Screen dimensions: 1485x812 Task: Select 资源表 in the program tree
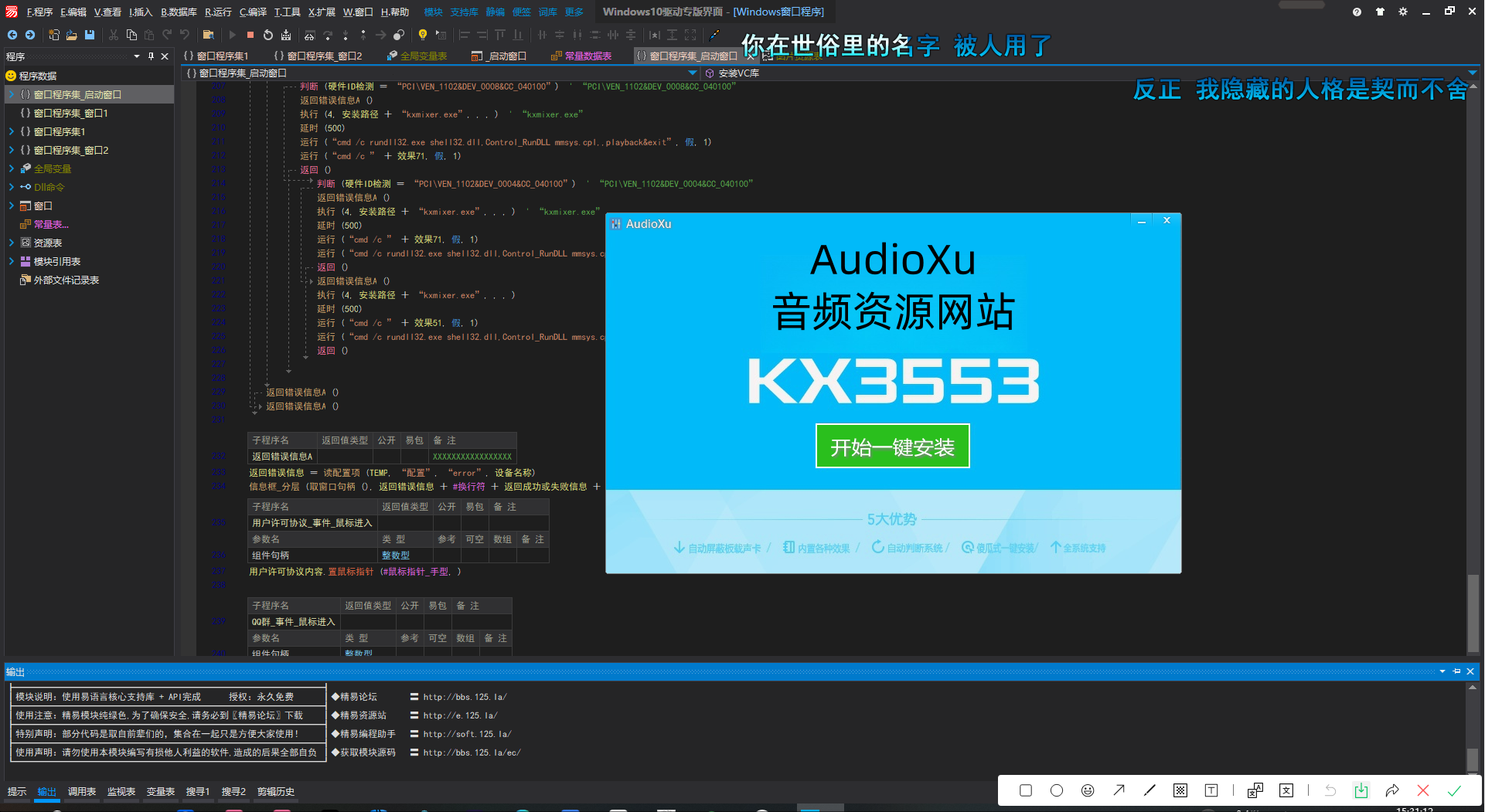tap(46, 243)
